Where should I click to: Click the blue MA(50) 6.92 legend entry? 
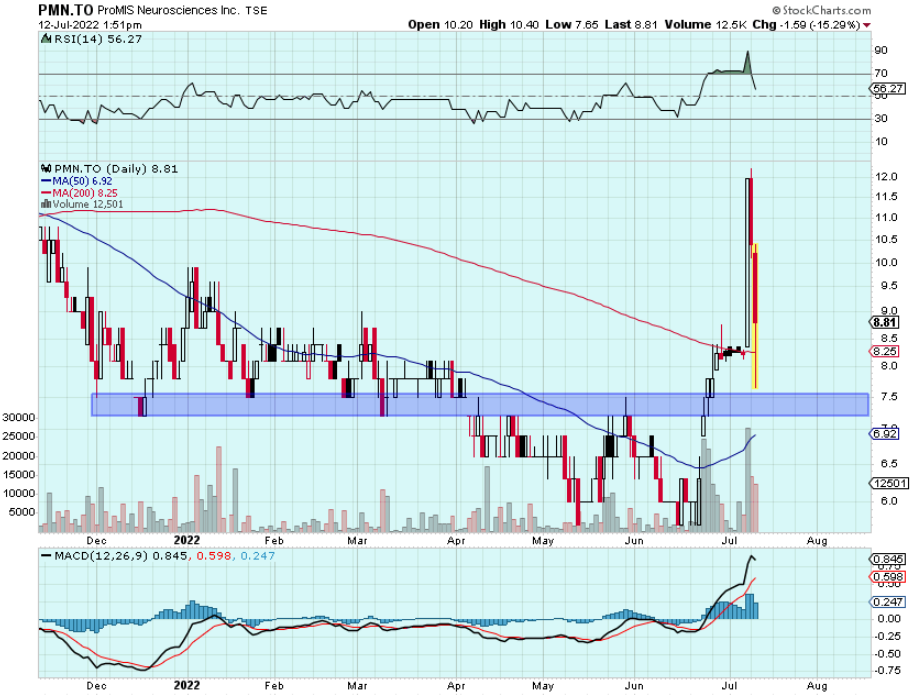coord(77,181)
